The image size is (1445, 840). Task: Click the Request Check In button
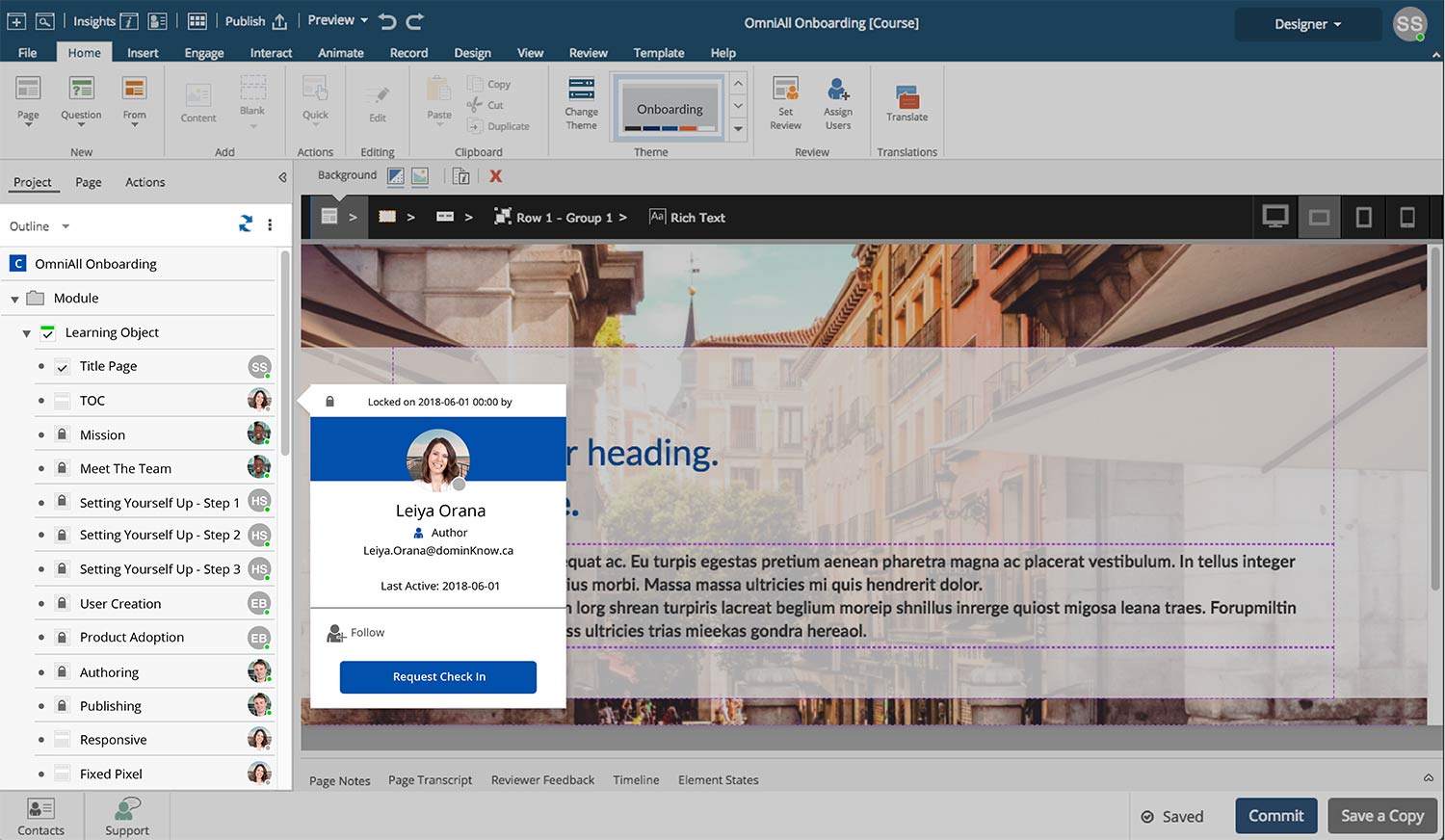437,677
